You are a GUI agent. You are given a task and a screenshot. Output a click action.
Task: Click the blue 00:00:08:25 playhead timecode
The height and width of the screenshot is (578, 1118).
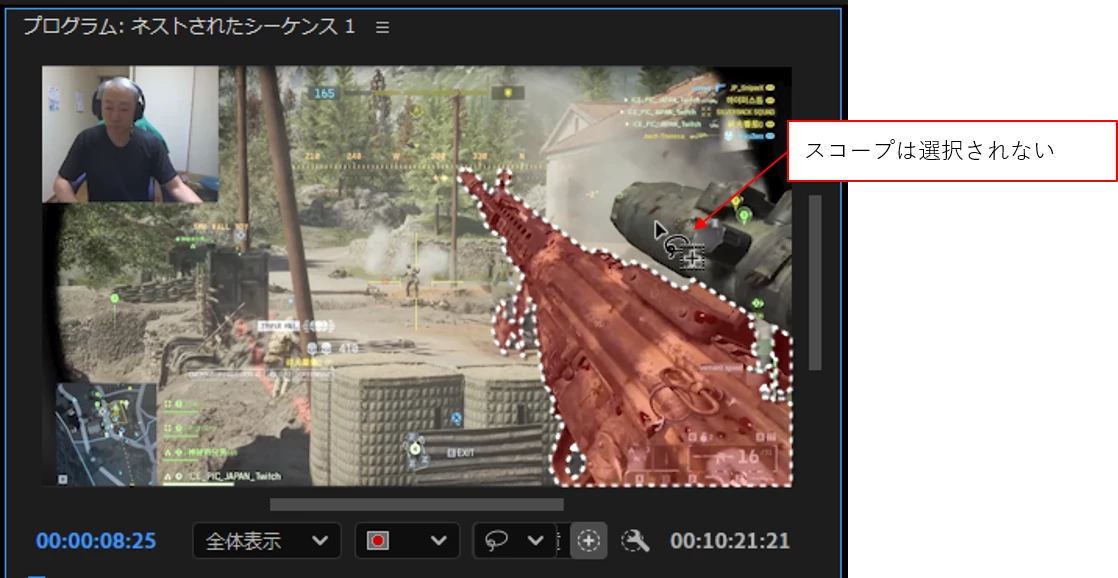pyautogui.click(x=96, y=541)
